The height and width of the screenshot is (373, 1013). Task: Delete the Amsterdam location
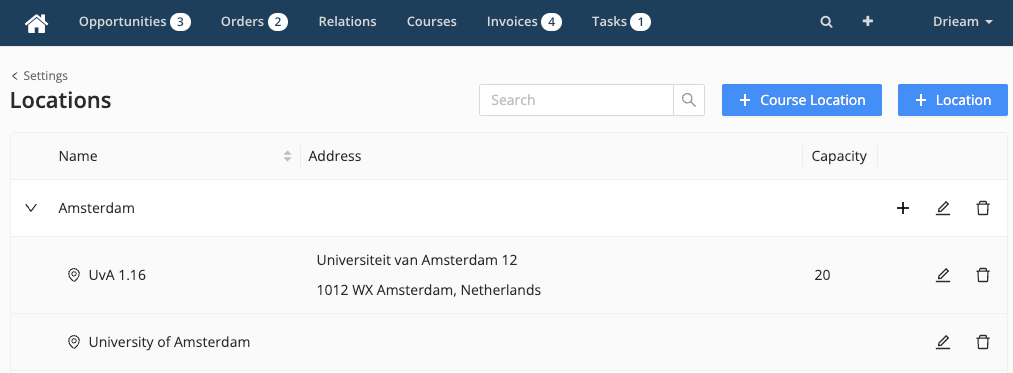pyautogui.click(x=983, y=208)
